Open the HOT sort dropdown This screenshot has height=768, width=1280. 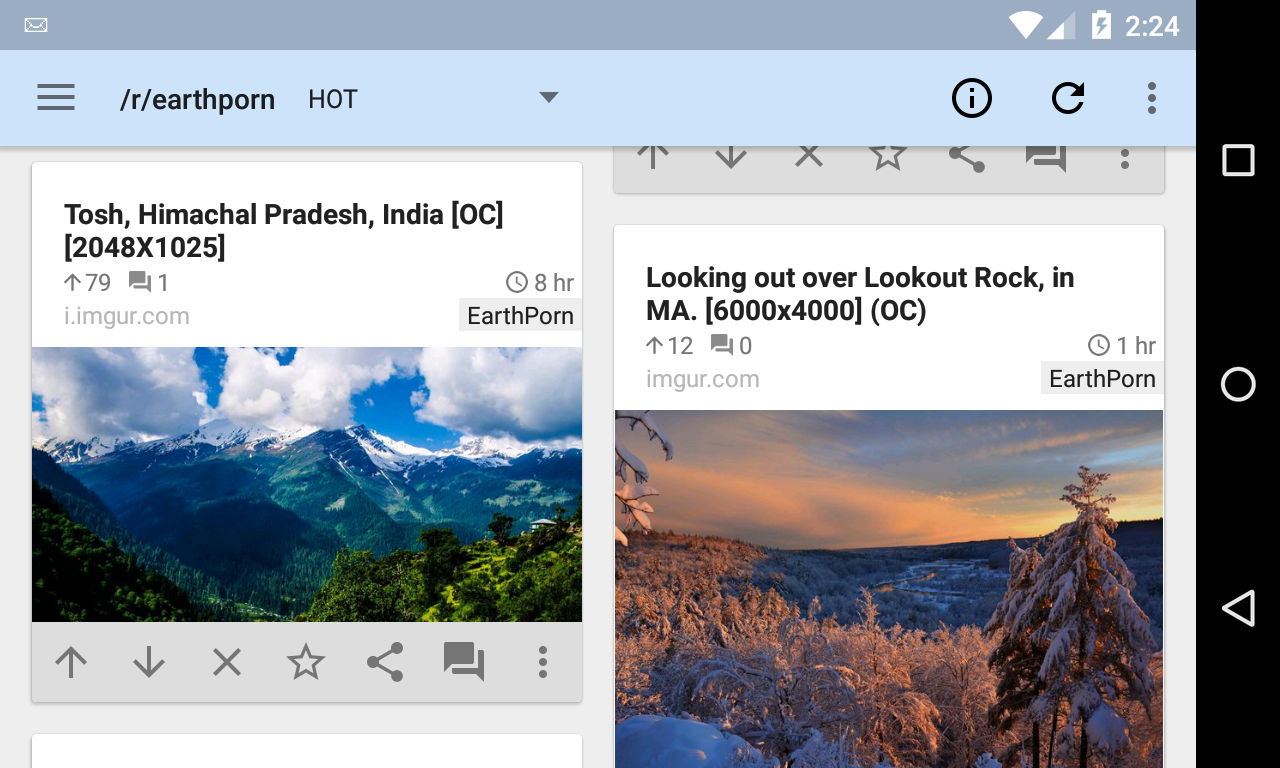pos(433,99)
